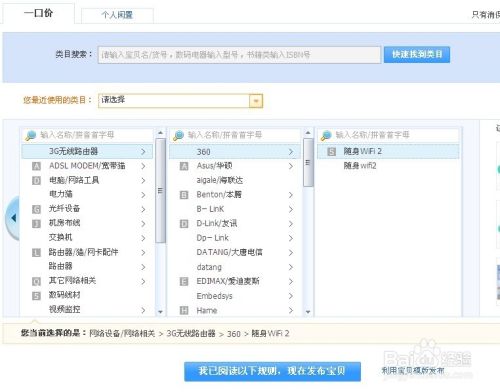Open the 您最近使用的类目 dropdown
The width and height of the screenshot is (500, 392).
(180, 100)
